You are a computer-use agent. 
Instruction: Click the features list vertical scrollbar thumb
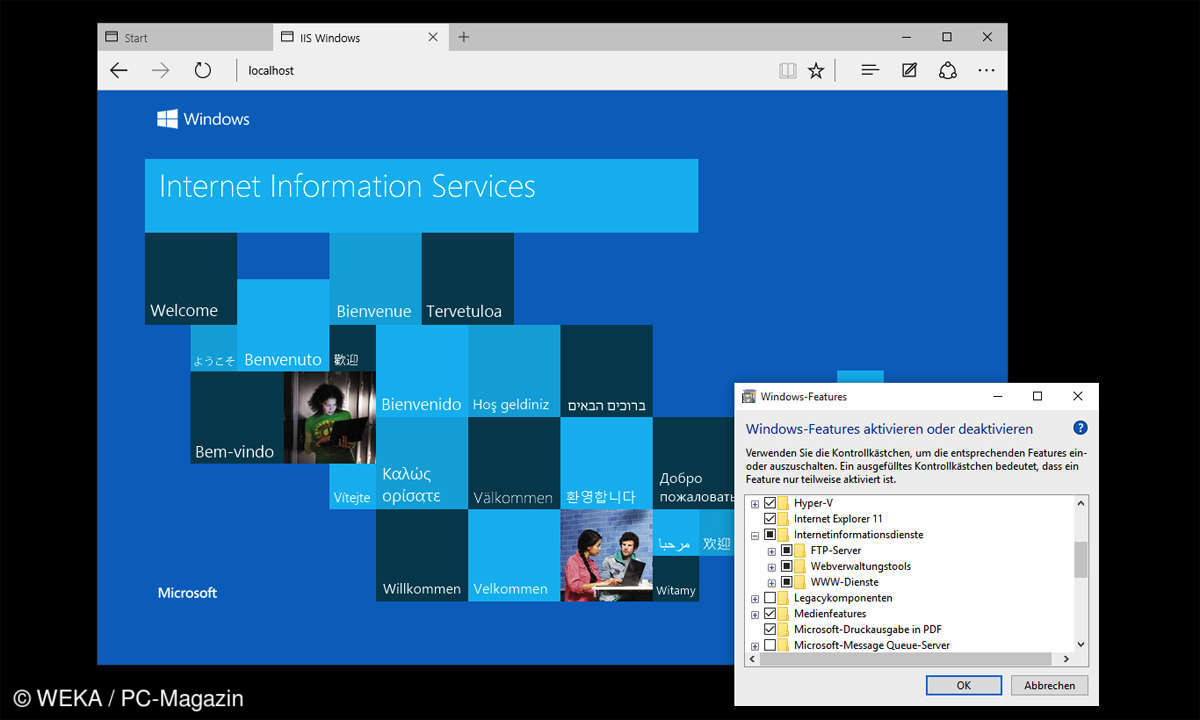[1080, 560]
